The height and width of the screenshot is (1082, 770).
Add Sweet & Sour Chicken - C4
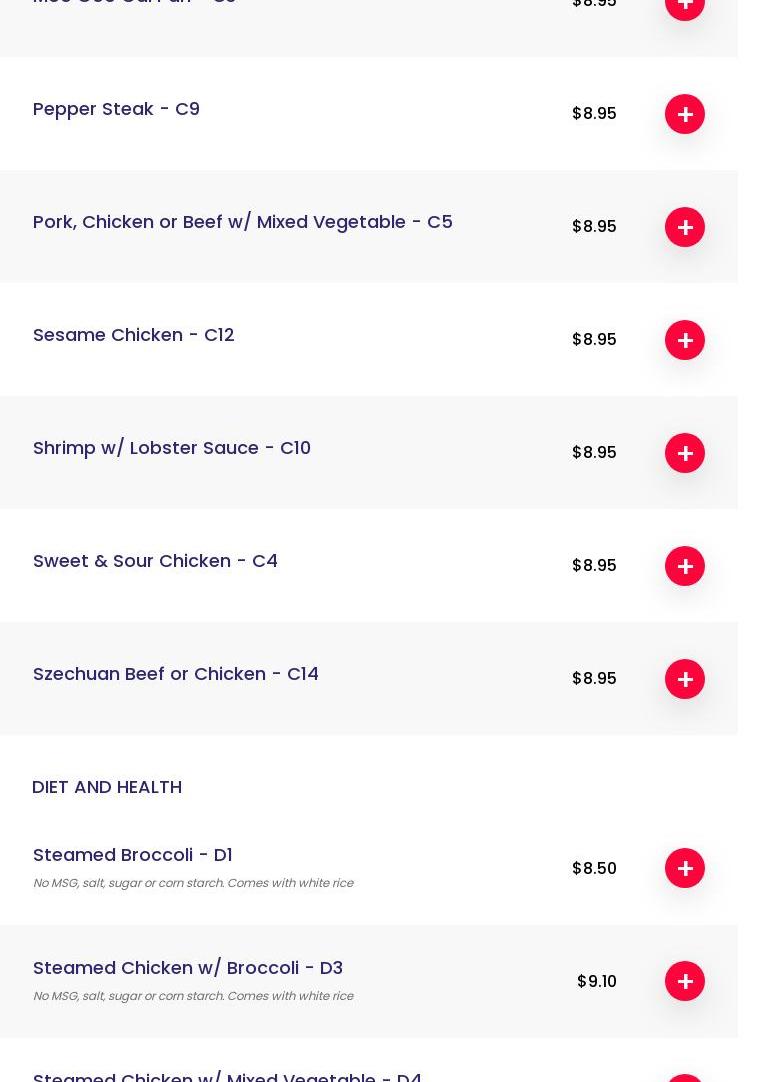tap(685, 566)
